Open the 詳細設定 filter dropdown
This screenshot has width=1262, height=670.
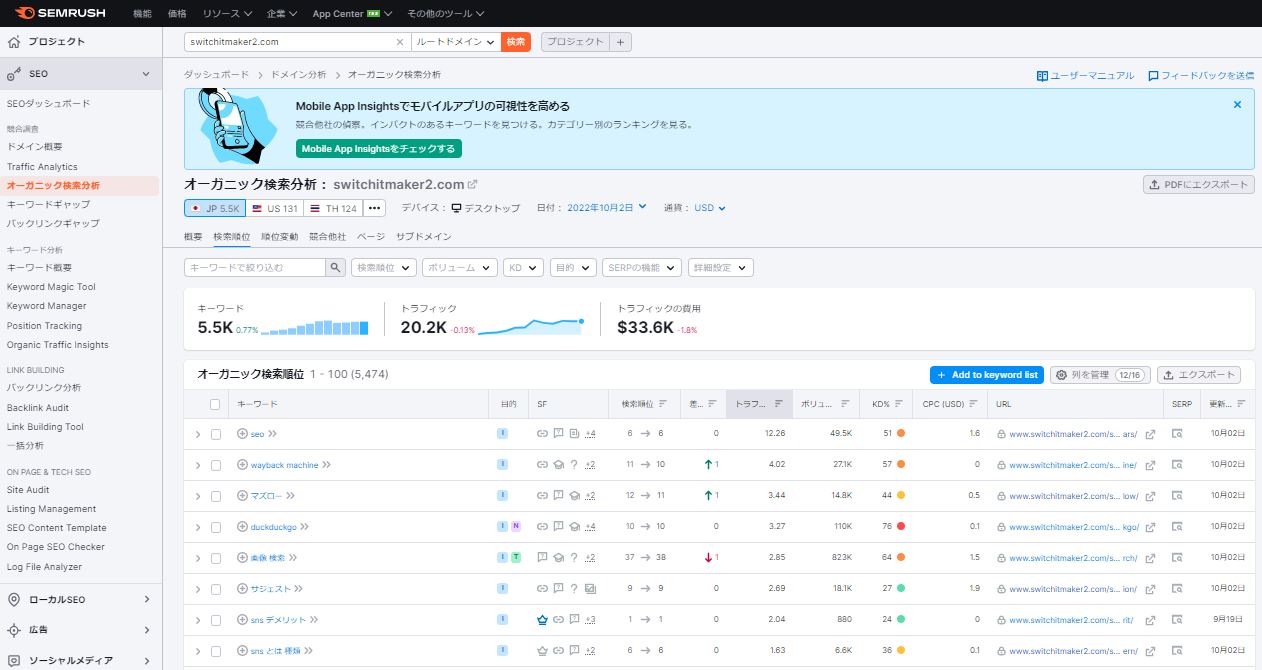tap(720, 268)
